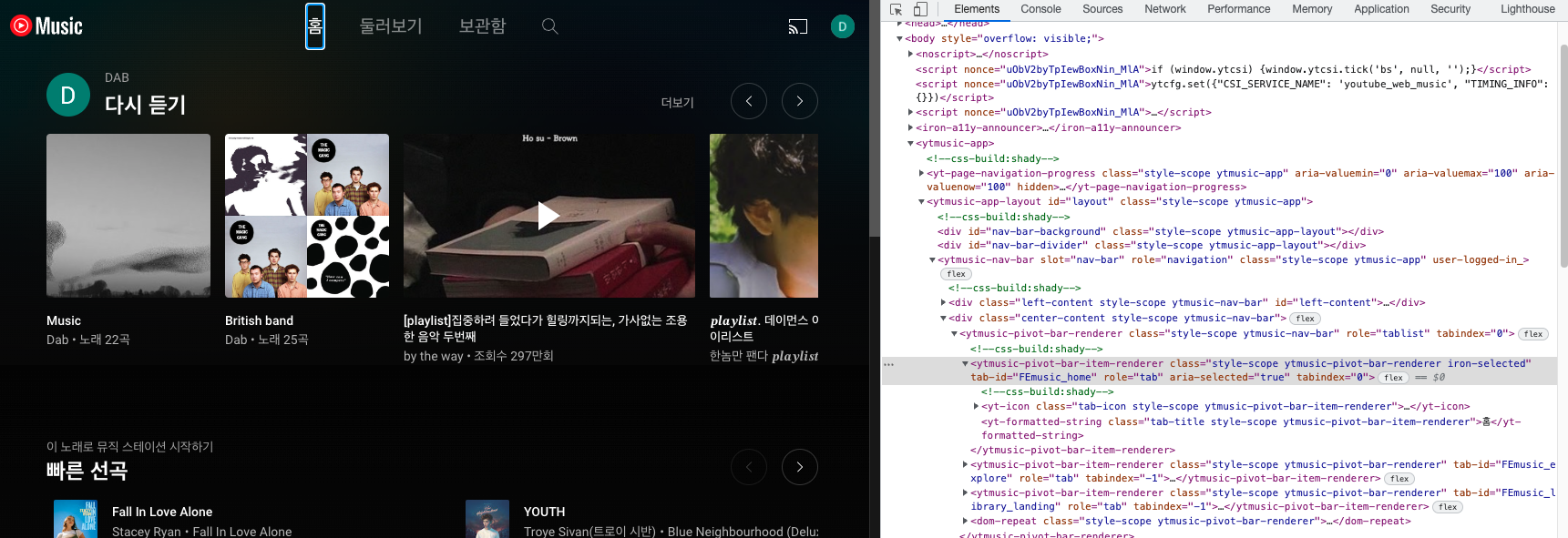Select the nav-bar-background div line

1161,231
